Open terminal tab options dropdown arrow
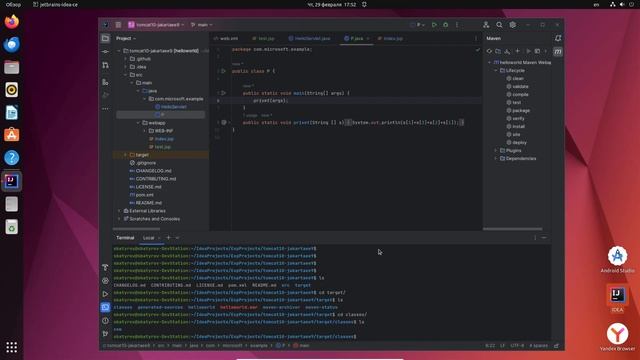Image resolution: width=640 pixels, height=360 pixels. point(177,238)
